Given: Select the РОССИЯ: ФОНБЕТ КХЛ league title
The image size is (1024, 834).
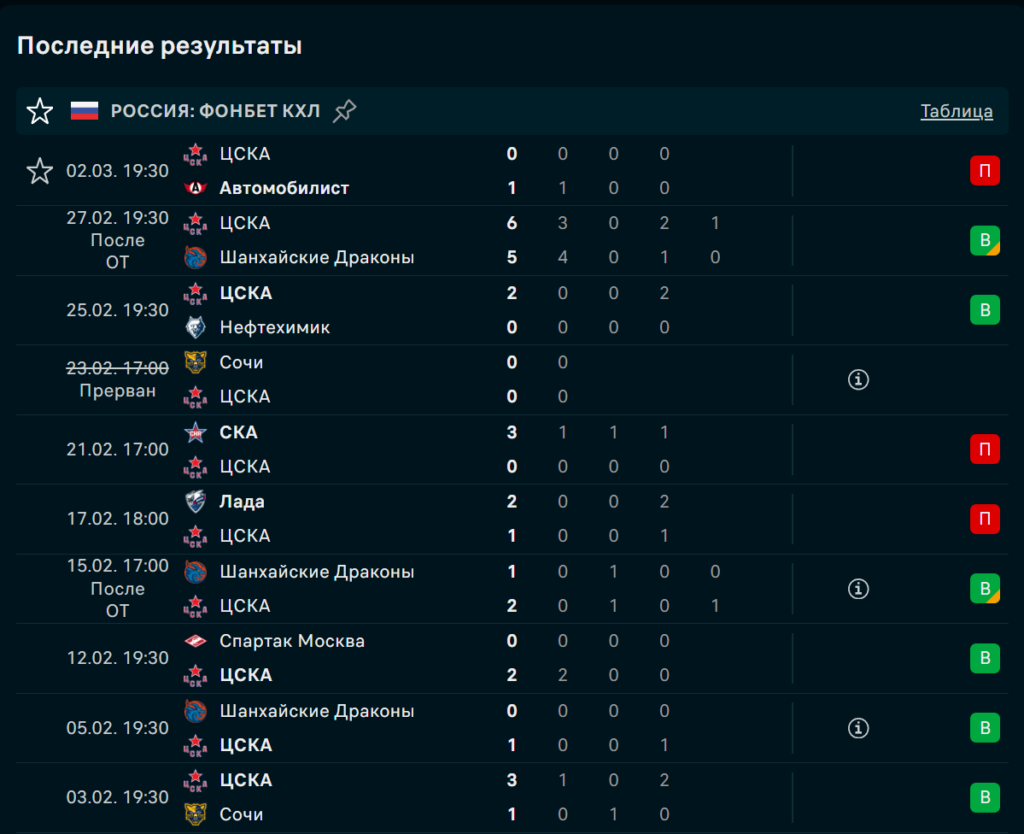Looking at the screenshot, I should click(215, 111).
